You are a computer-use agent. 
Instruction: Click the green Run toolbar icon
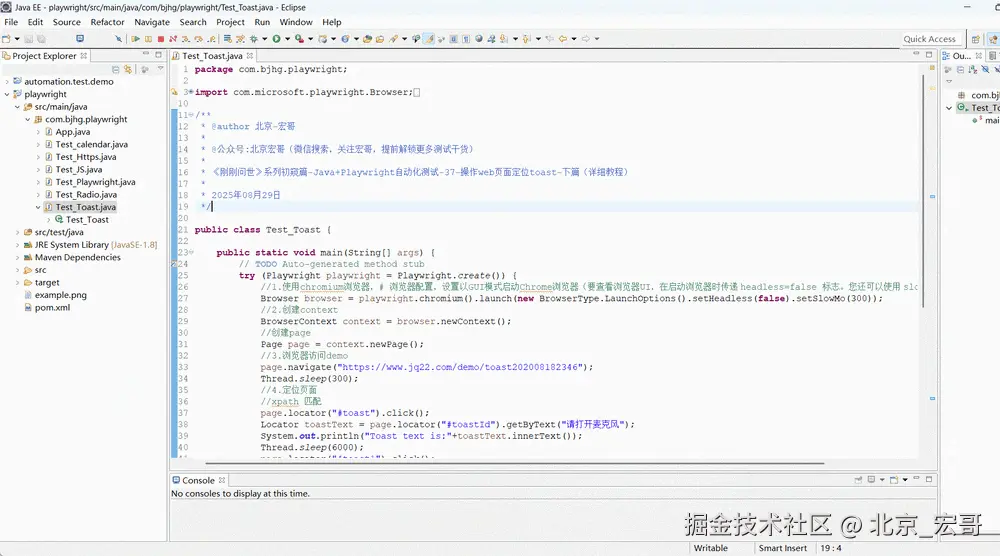[276, 39]
